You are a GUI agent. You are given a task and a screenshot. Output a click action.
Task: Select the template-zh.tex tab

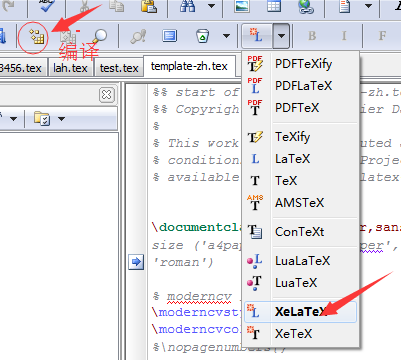pos(189,66)
